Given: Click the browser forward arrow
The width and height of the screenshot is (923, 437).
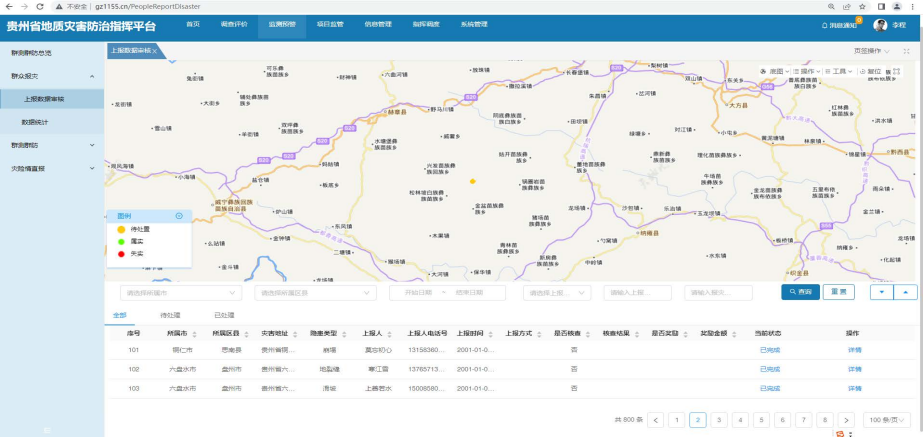Looking at the screenshot, I should (x=24, y=6).
